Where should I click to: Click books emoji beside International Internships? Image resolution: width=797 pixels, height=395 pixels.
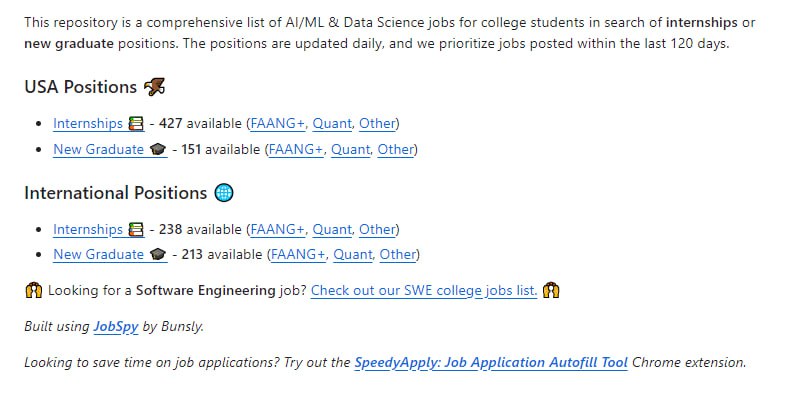pos(136,229)
